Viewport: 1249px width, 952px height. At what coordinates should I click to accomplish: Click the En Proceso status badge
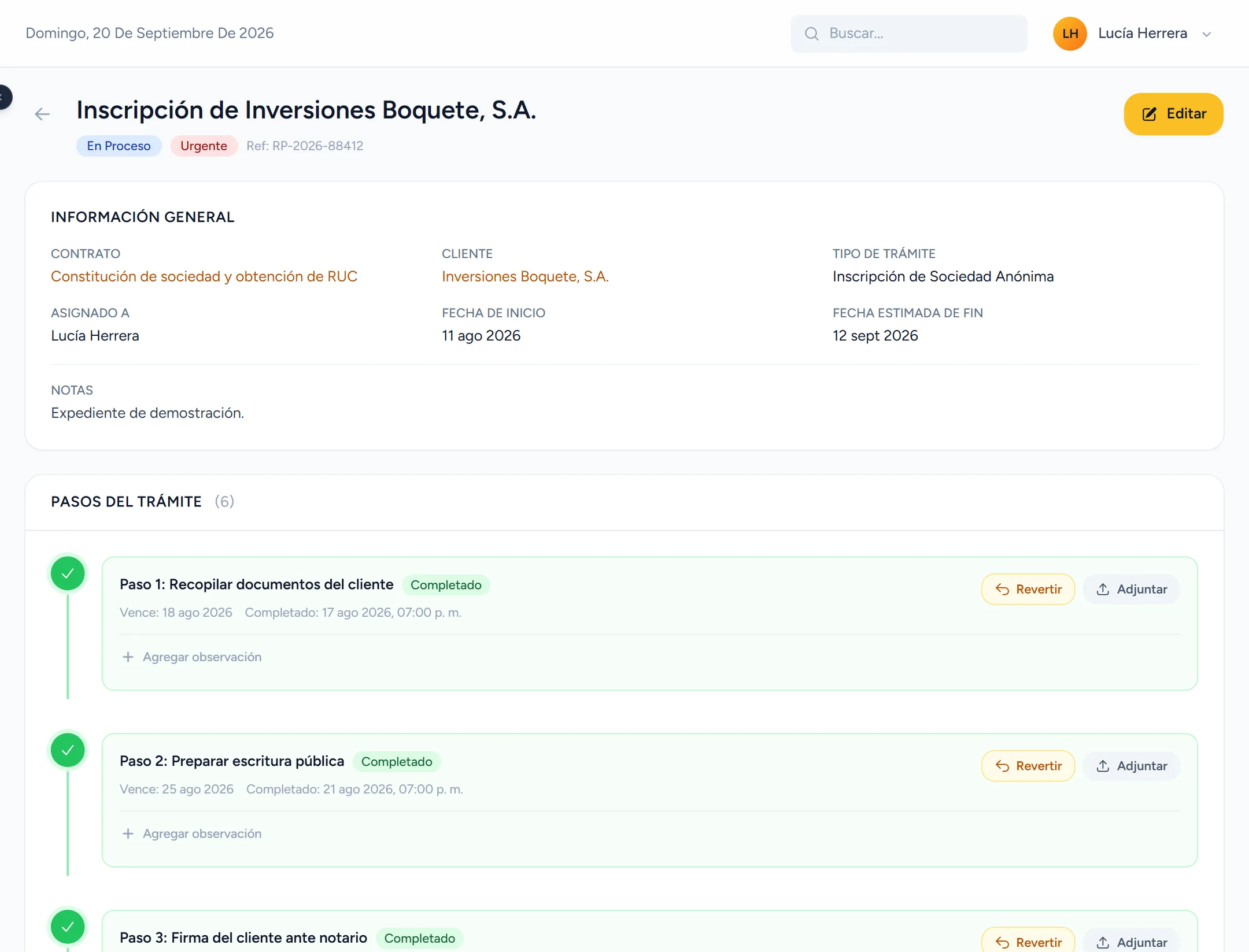click(119, 146)
